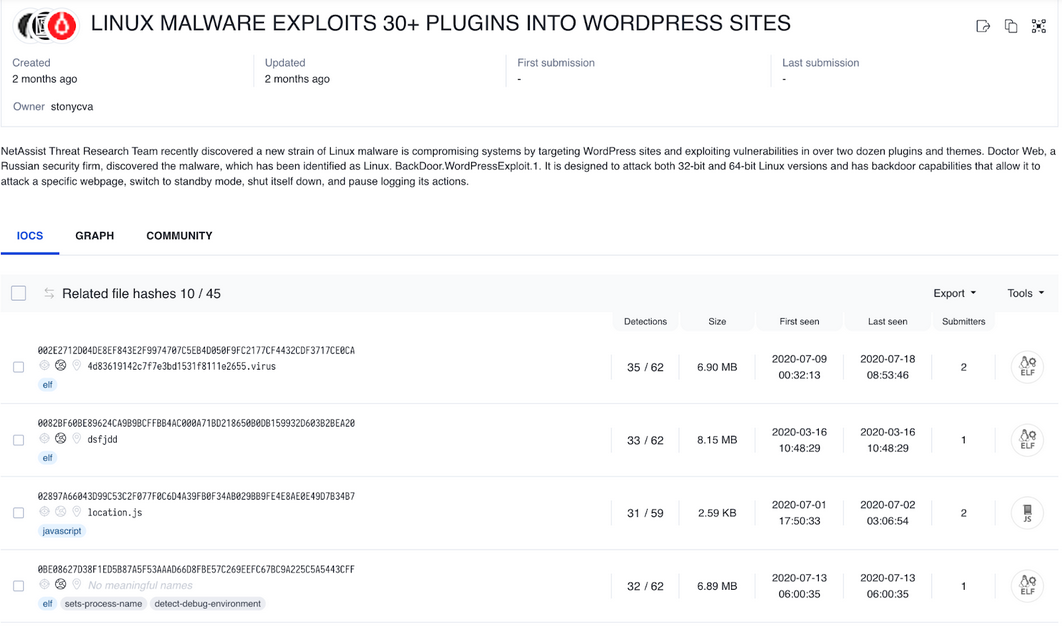Click the file name 4d83619142c7f7e3bd1531f8111e2655.virus

182,366
